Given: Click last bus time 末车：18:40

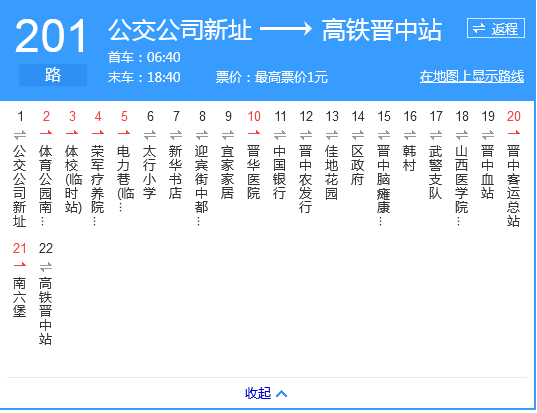Looking at the screenshot, I should [x=144, y=77].
